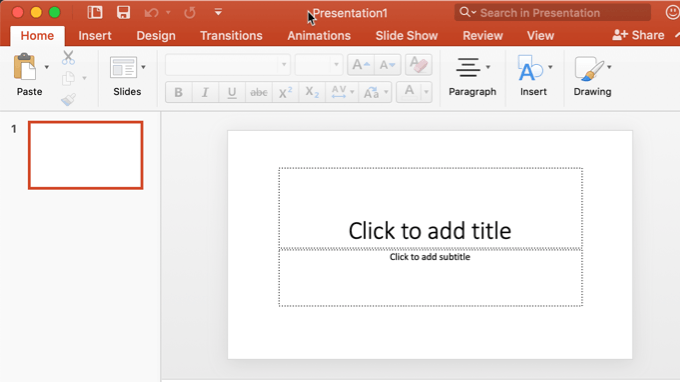Expand the Paragraph dropdown arrow
This screenshot has width=680, height=382.
488,67
